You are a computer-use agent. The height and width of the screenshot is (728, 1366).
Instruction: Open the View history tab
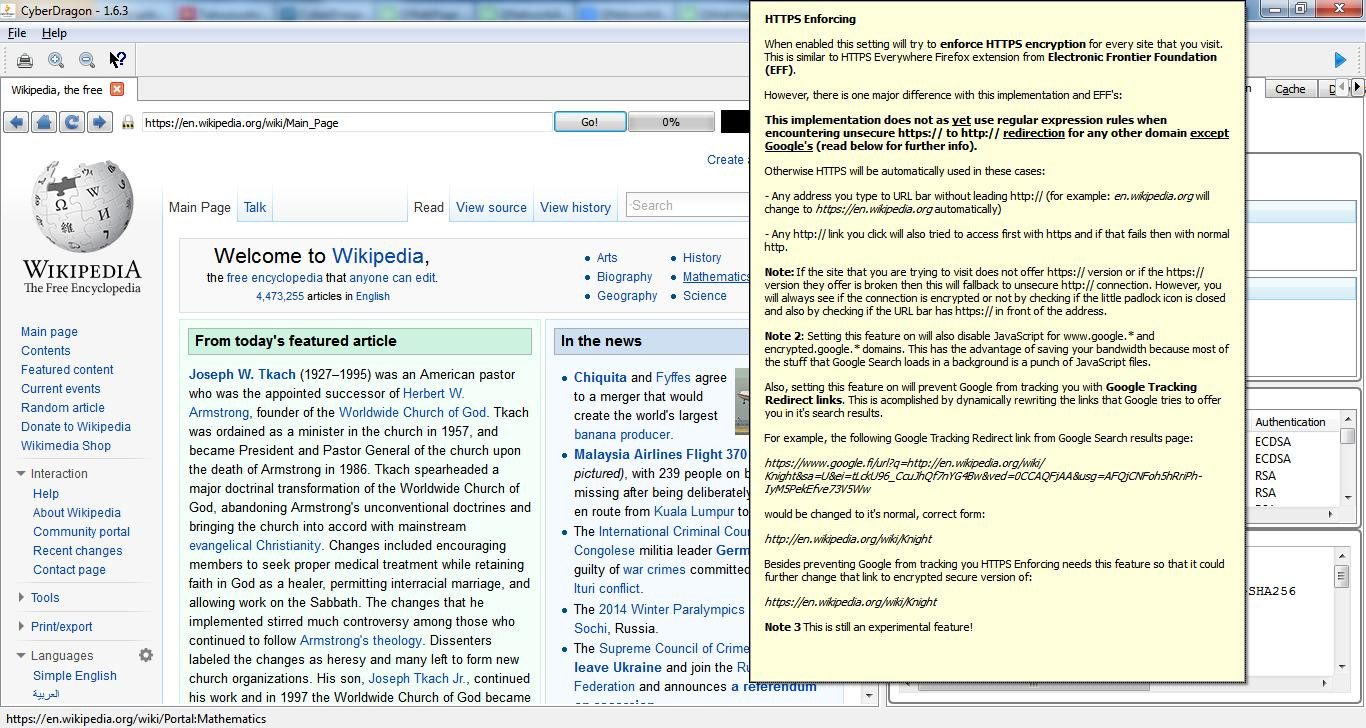tap(575, 207)
